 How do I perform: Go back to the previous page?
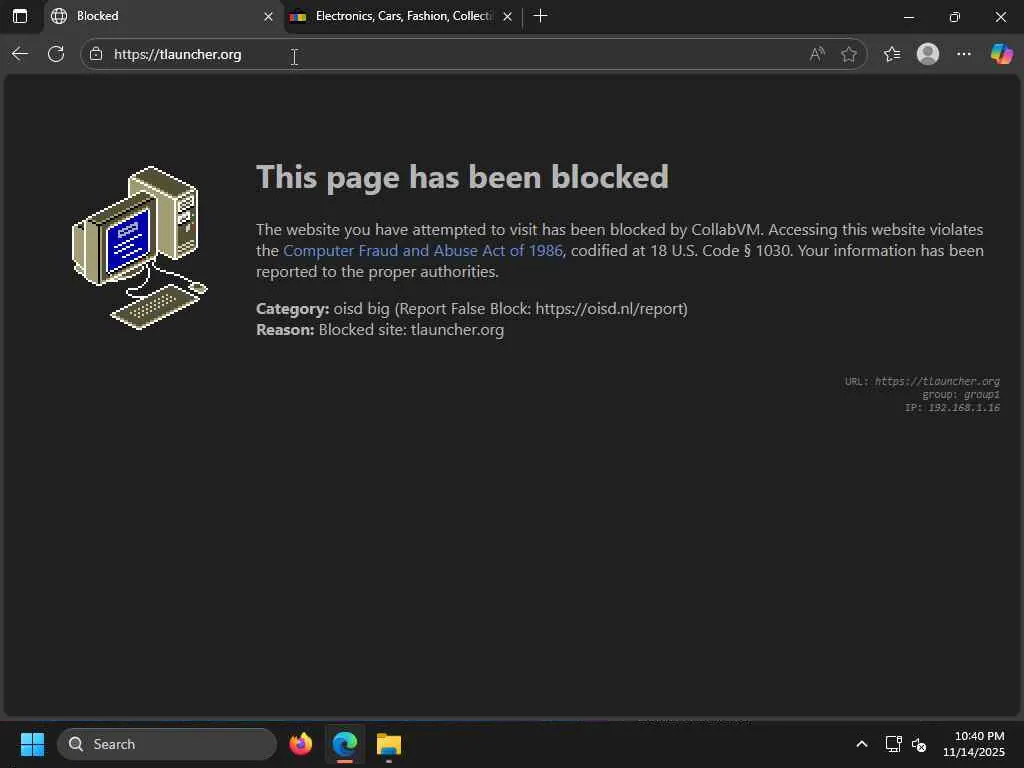20,54
